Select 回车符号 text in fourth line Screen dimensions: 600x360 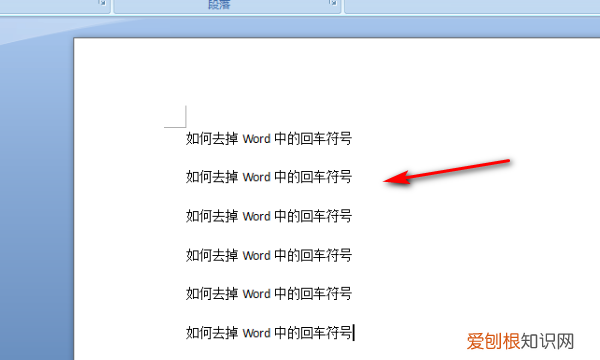326,255
